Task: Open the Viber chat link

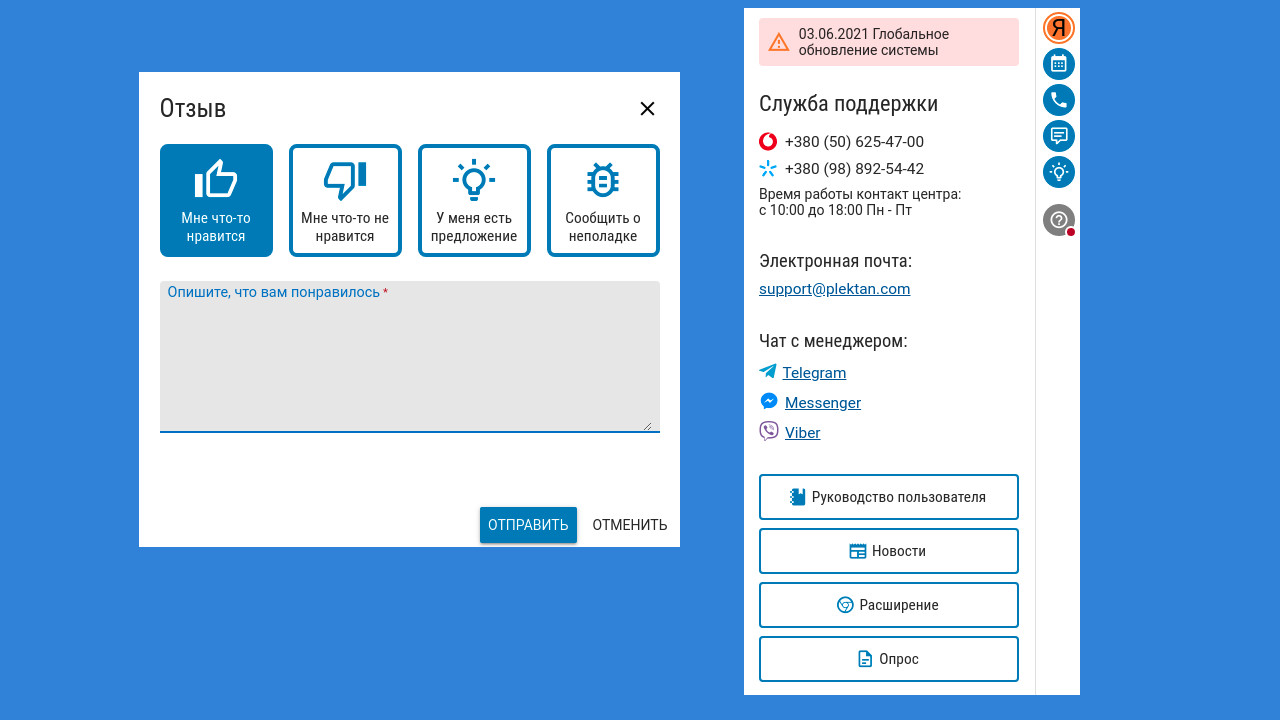Action: click(x=803, y=433)
